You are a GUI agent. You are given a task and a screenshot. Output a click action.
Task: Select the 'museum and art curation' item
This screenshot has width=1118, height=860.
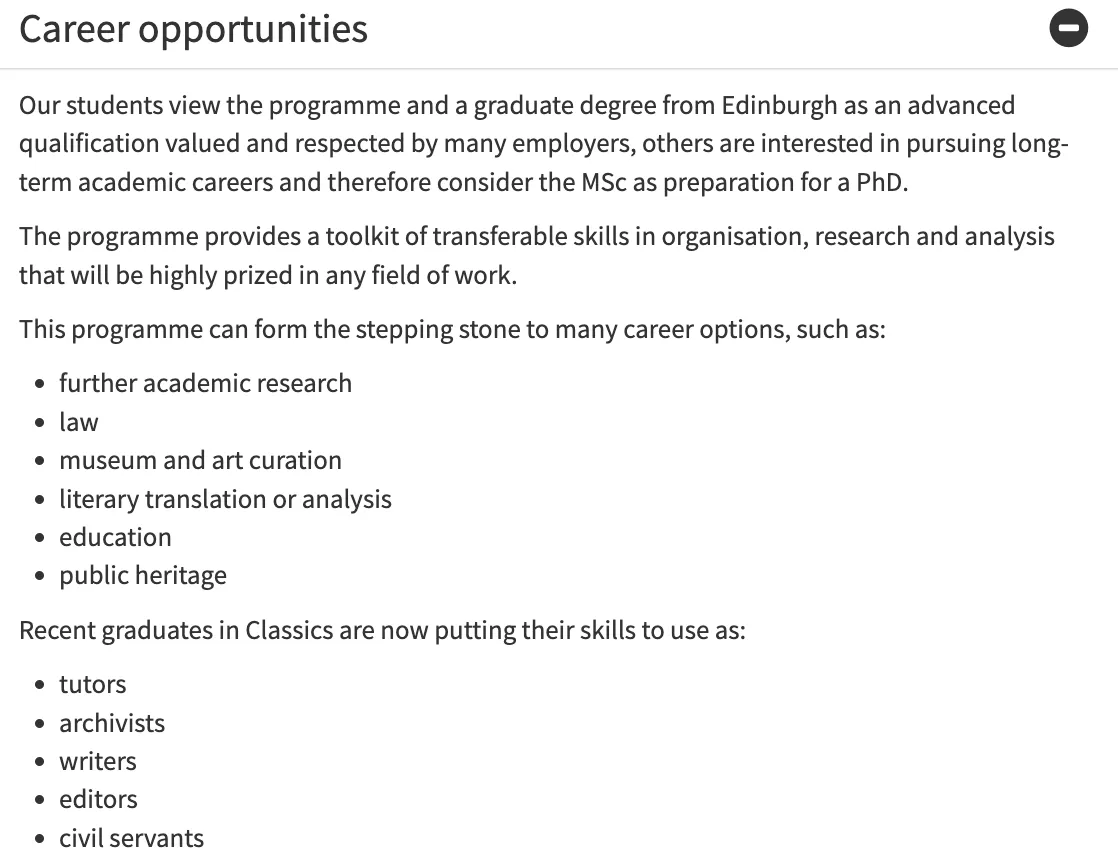[x=200, y=460]
